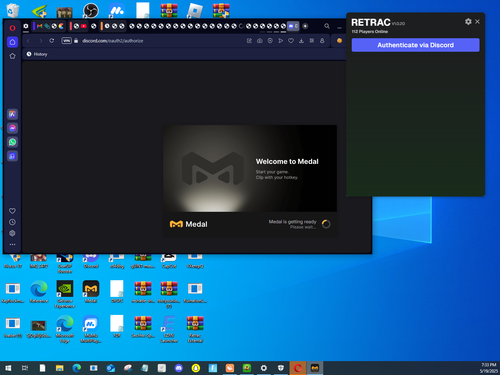Image resolution: width=500 pixels, height=375 pixels.
Task: Close the RETRAC launcher panel
Action: pos(477,22)
